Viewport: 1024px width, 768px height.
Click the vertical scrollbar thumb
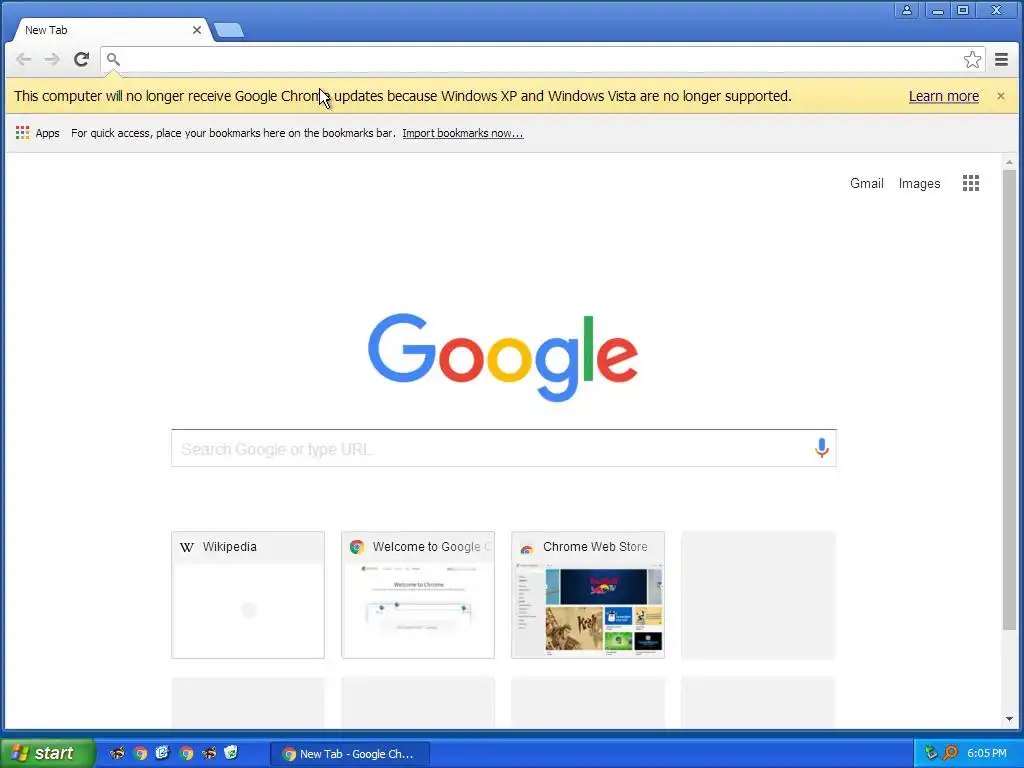click(x=1009, y=400)
